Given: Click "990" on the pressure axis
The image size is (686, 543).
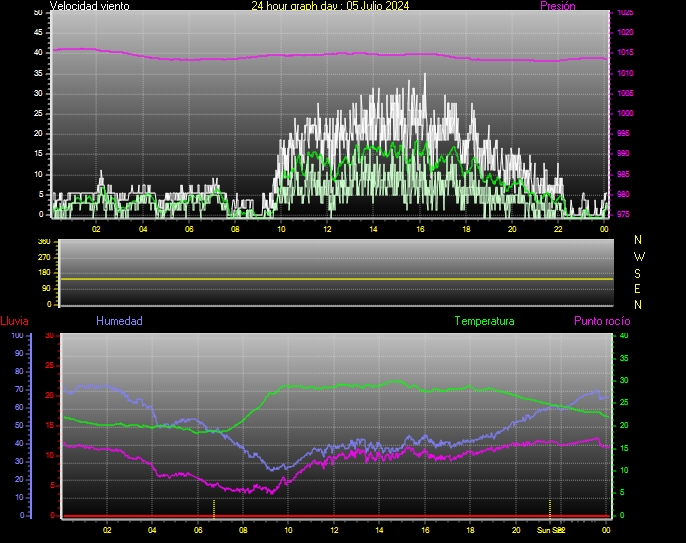Looking at the screenshot, I should pyautogui.click(x=623, y=154).
